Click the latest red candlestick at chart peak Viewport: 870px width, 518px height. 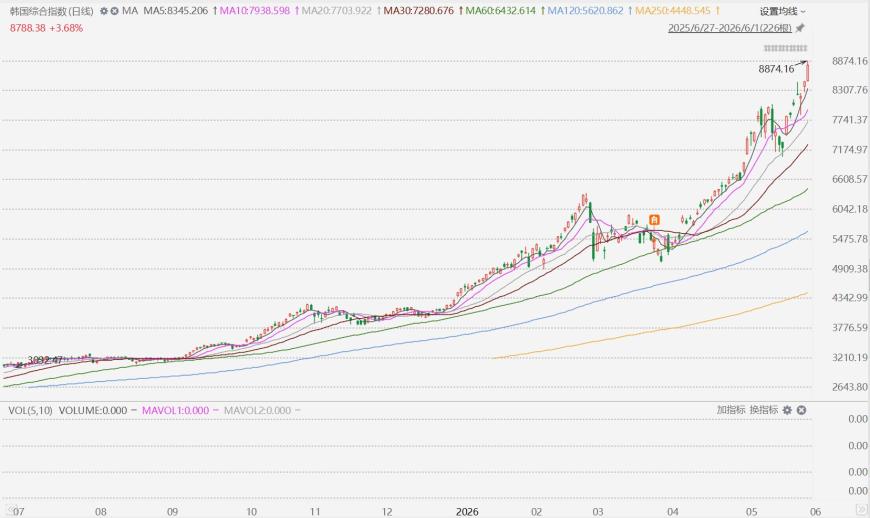808,72
